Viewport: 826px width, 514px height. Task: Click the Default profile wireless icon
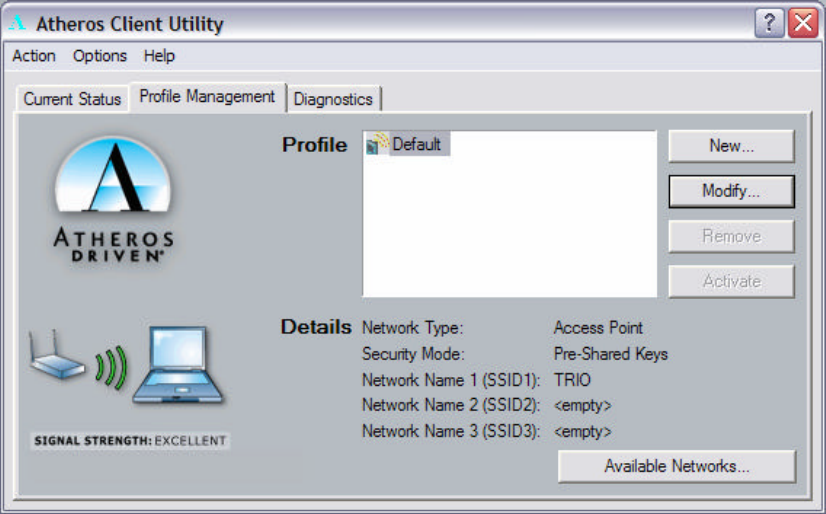pyautogui.click(x=377, y=143)
